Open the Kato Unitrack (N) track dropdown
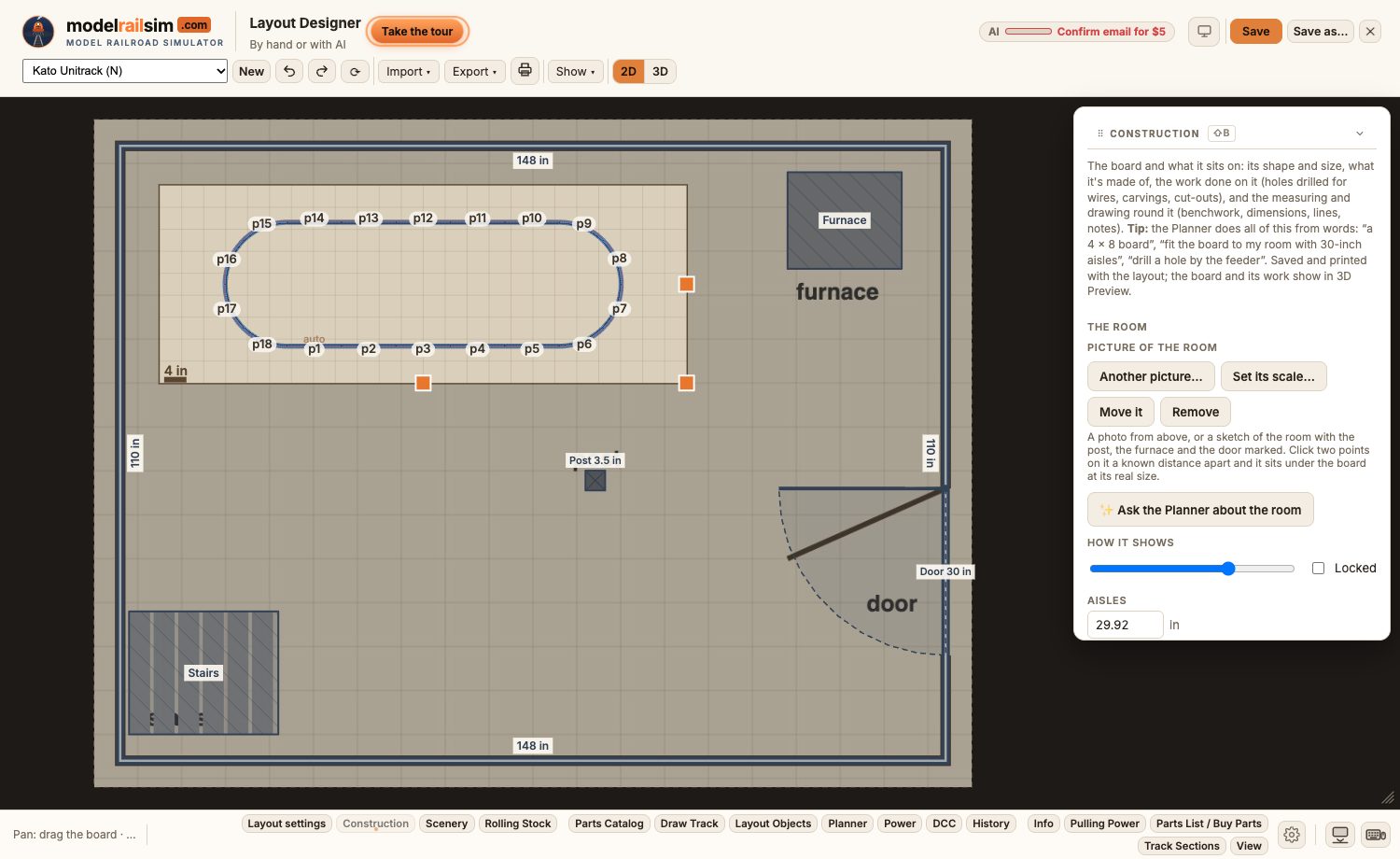Image resolution: width=1400 pixels, height=859 pixels. 125,71
